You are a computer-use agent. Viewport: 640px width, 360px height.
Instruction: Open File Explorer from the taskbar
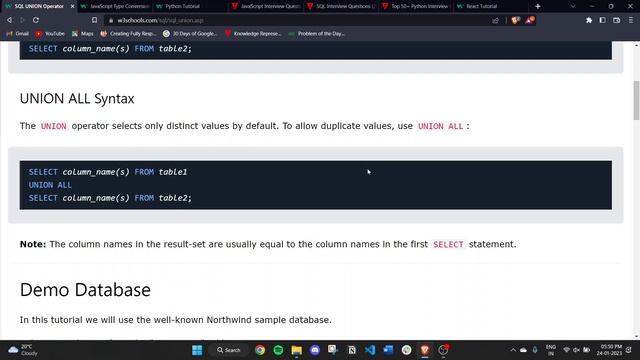pos(297,350)
